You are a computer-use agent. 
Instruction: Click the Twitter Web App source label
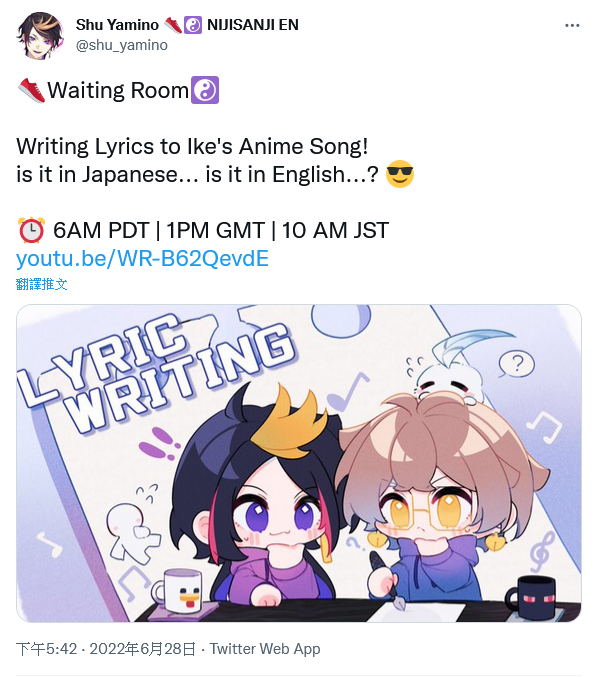coord(265,649)
